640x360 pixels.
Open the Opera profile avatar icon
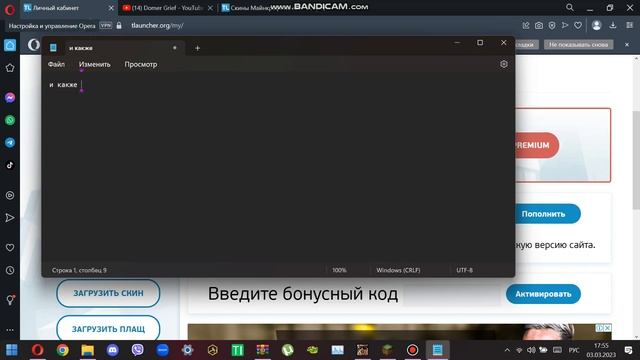[x=596, y=25]
